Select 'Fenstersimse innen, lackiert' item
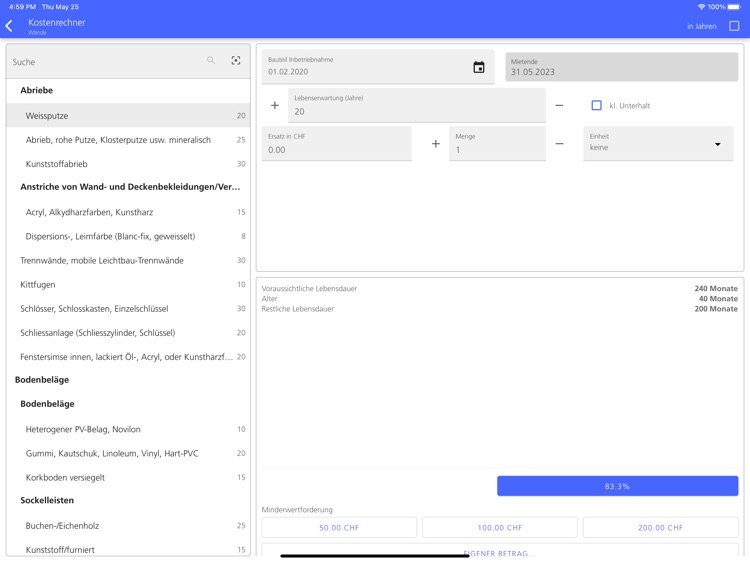750x562 pixels. tap(128, 357)
